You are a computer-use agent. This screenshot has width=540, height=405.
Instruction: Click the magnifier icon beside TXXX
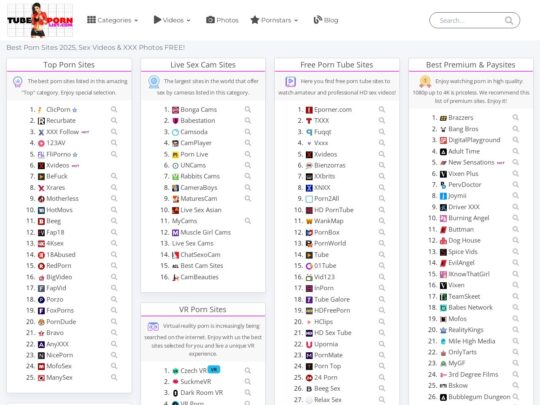(382, 120)
